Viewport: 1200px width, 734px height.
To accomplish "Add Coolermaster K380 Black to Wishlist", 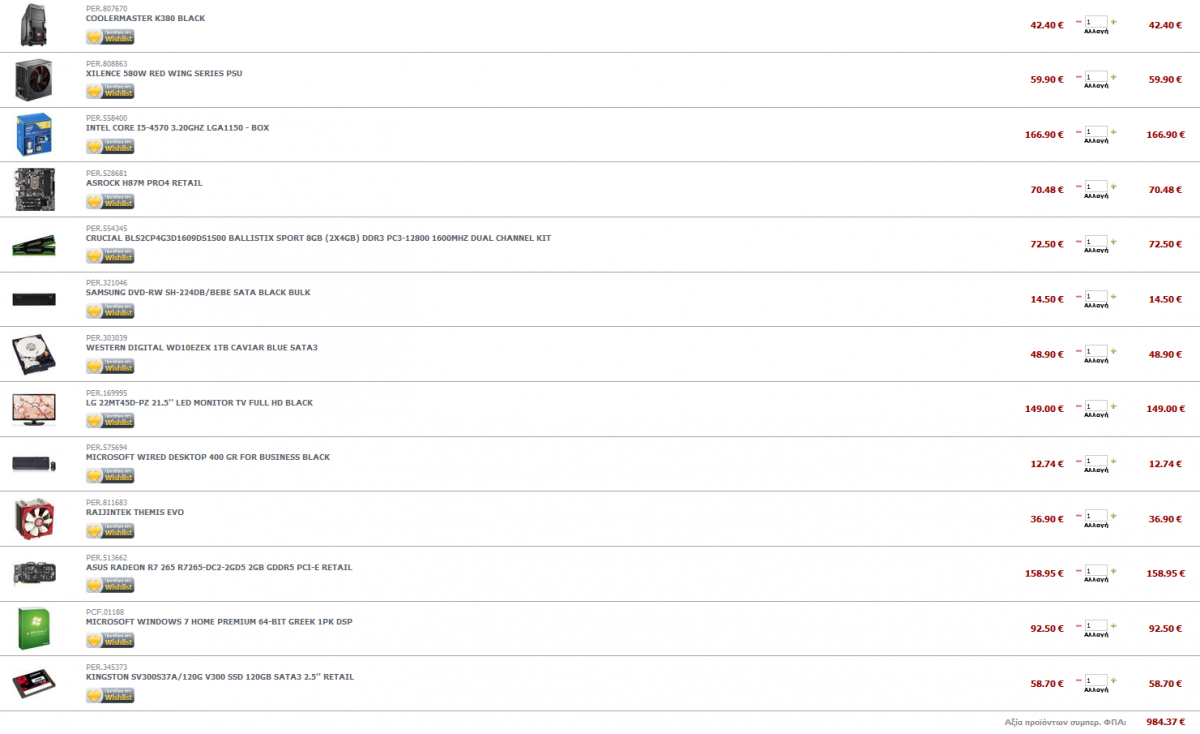I will coord(110,37).
